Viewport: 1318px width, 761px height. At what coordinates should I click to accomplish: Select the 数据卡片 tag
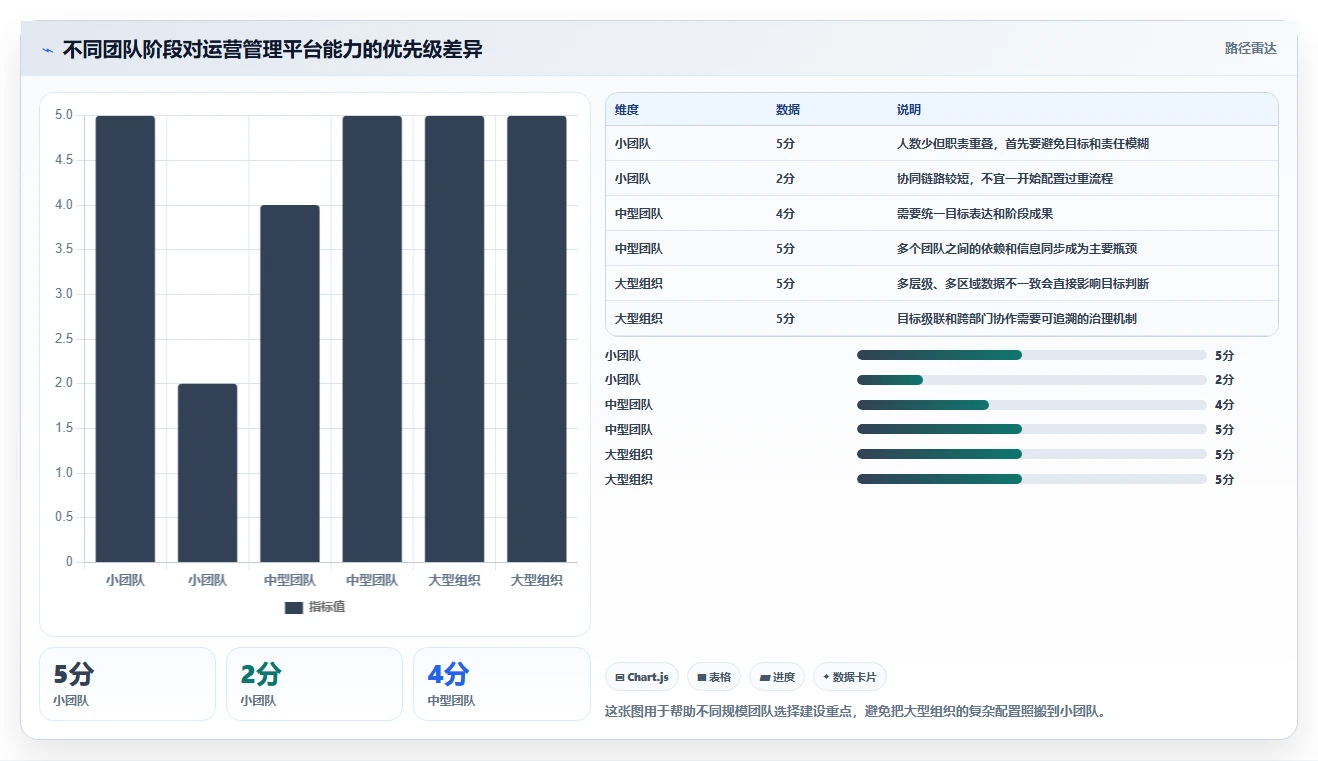click(x=850, y=677)
